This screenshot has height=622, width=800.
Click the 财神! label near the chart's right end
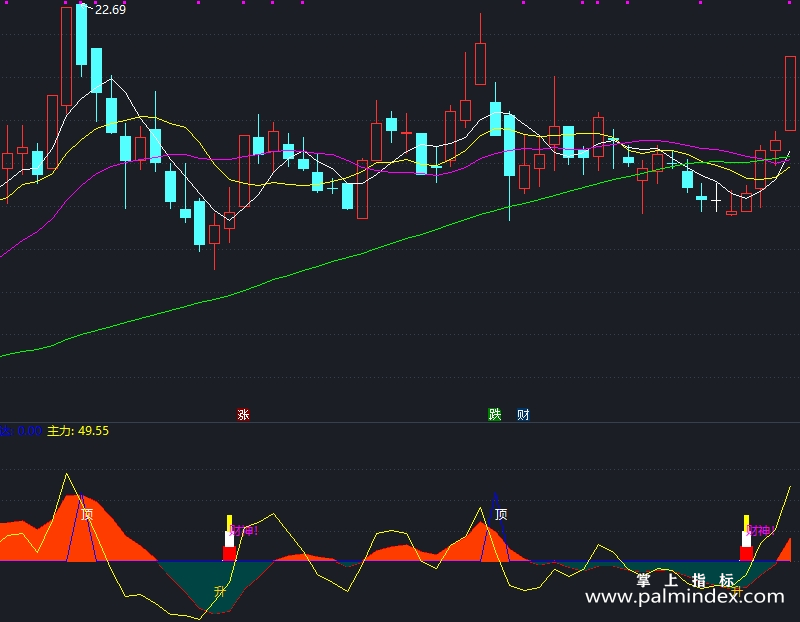tap(761, 531)
